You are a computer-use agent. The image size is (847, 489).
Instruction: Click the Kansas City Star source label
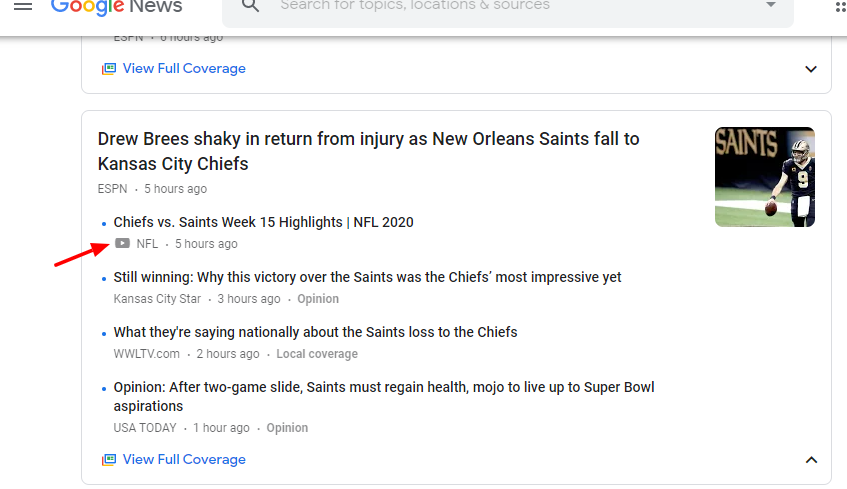(157, 299)
